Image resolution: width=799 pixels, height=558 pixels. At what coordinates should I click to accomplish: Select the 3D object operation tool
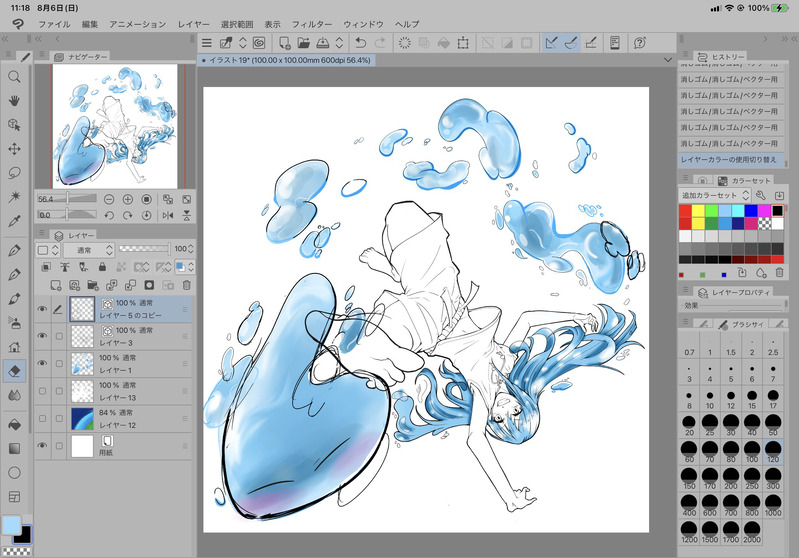(14, 125)
